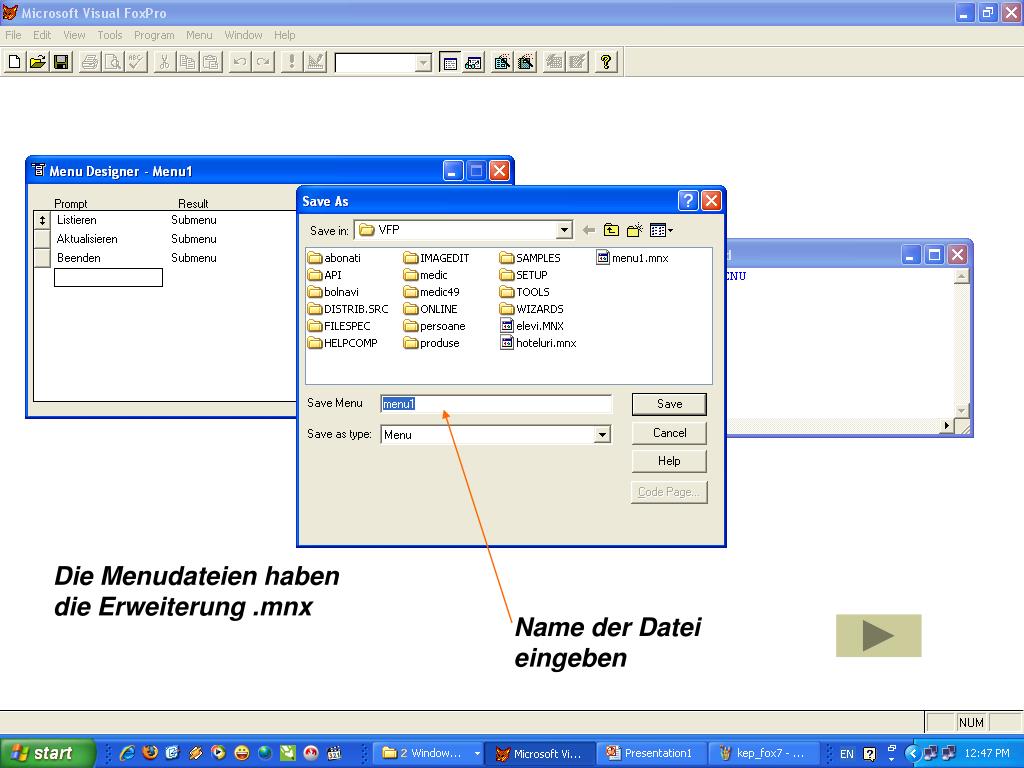Click the Modify Form toolbar icon

pyautogui.click(x=315, y=62)
